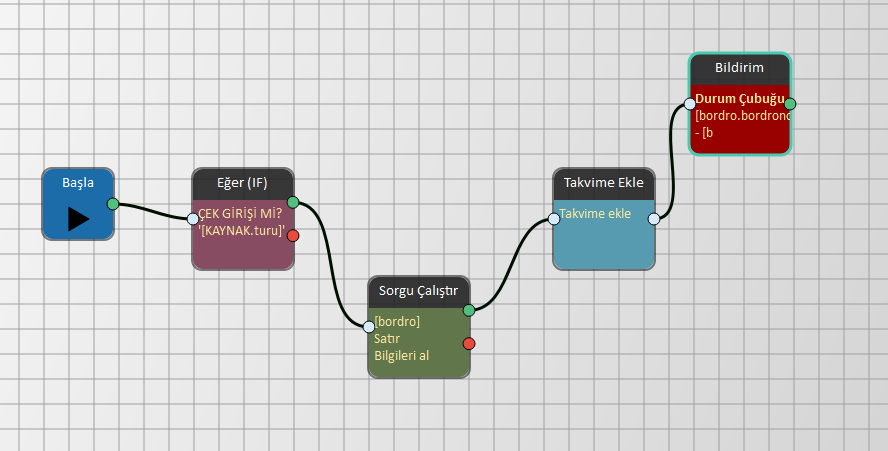888x451 pixels.
Task: Select the Takvime Ekle node title bar
Action: coord(604,183)
